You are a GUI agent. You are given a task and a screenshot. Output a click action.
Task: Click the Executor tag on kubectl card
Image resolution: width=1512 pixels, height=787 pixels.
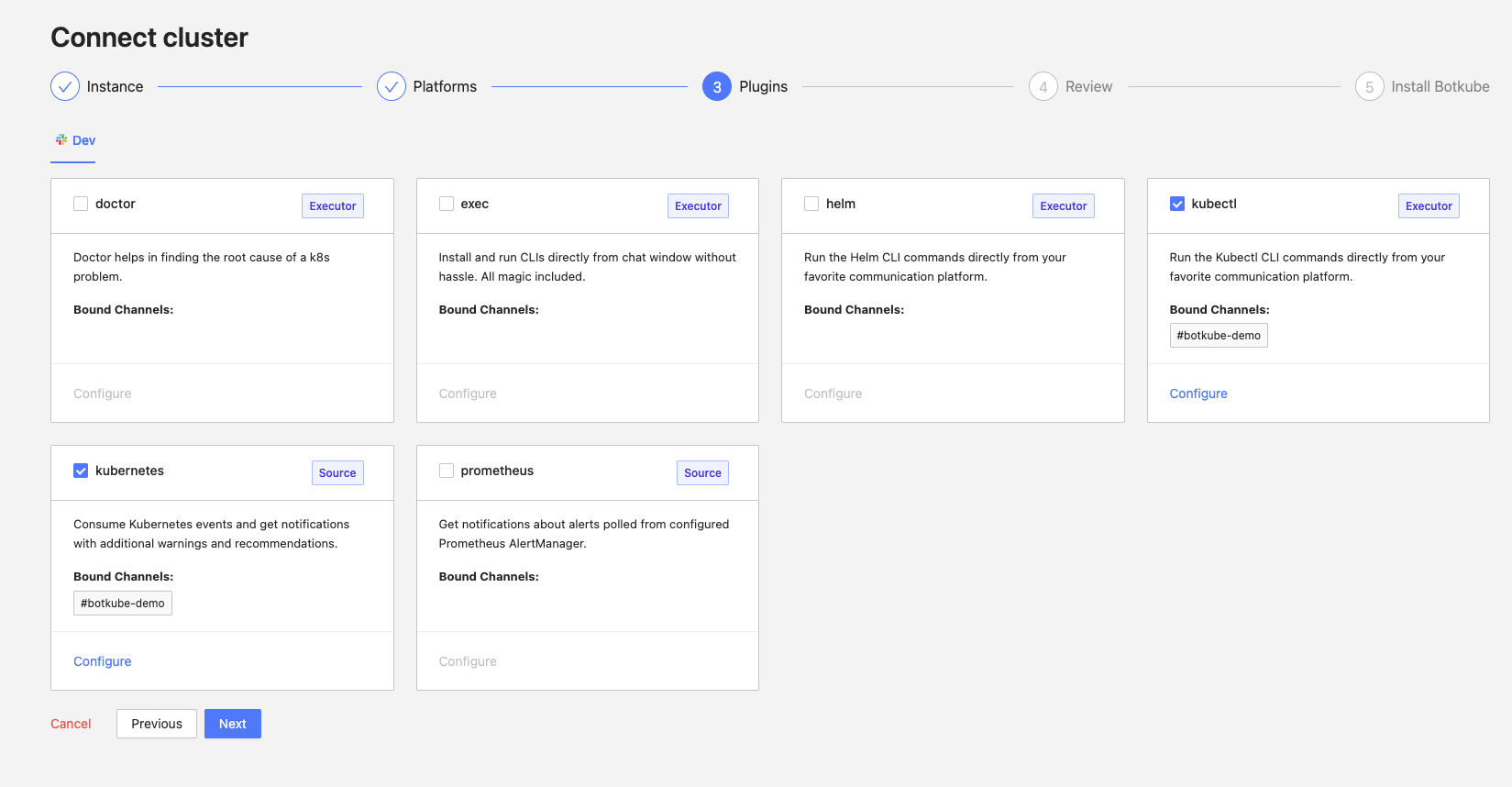(x=1429, y=205)
